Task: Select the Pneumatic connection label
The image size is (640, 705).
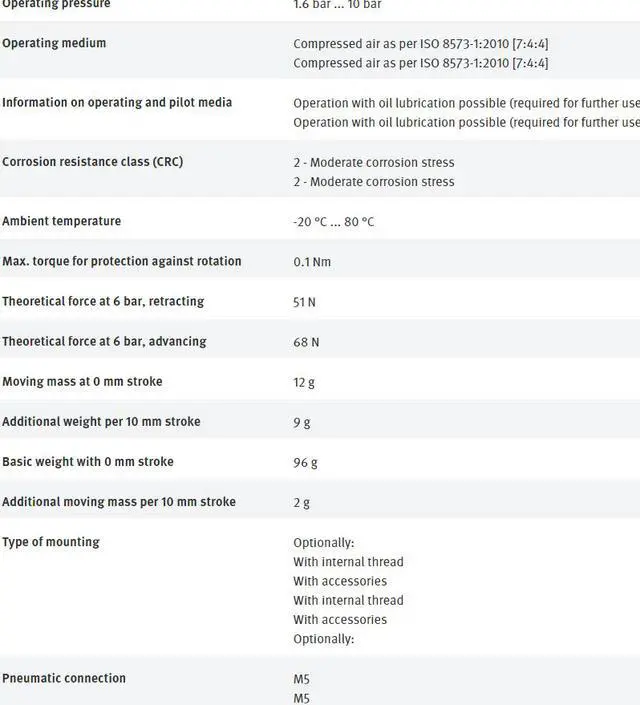Action: point(64,678)
